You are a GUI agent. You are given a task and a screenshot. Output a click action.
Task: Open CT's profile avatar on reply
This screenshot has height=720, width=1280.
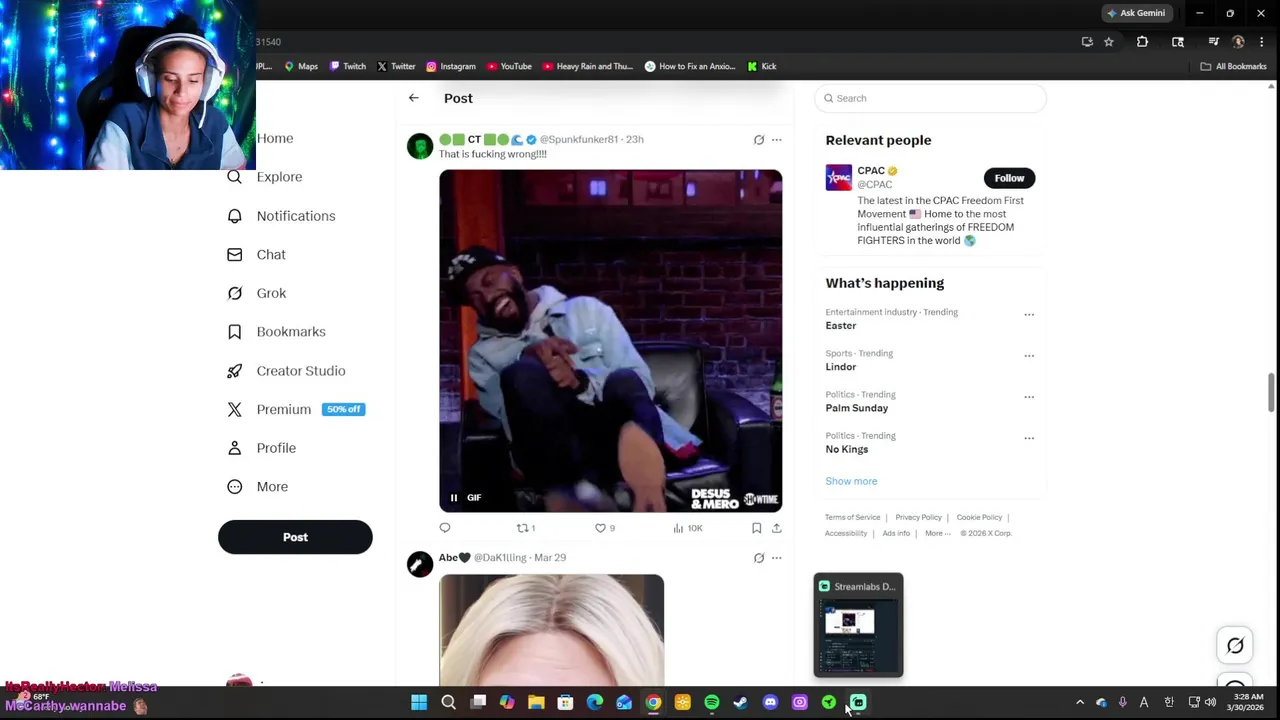(x=420, y=146)
